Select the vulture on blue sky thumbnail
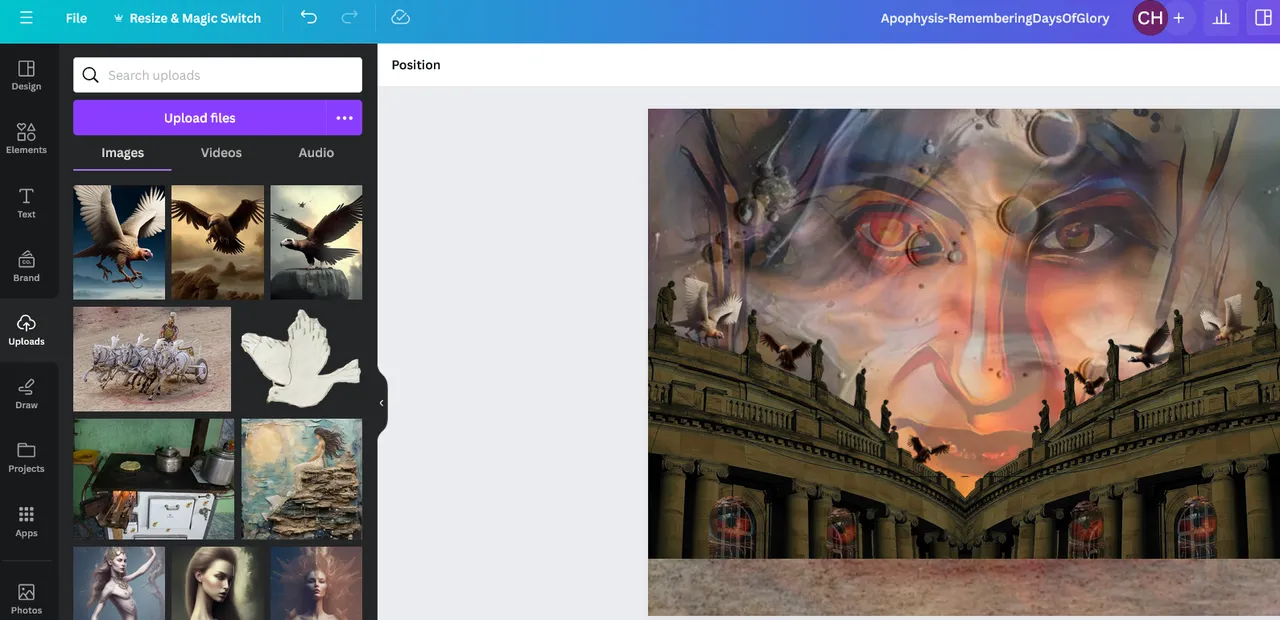 pyautogui.click(x=119, y=242)
